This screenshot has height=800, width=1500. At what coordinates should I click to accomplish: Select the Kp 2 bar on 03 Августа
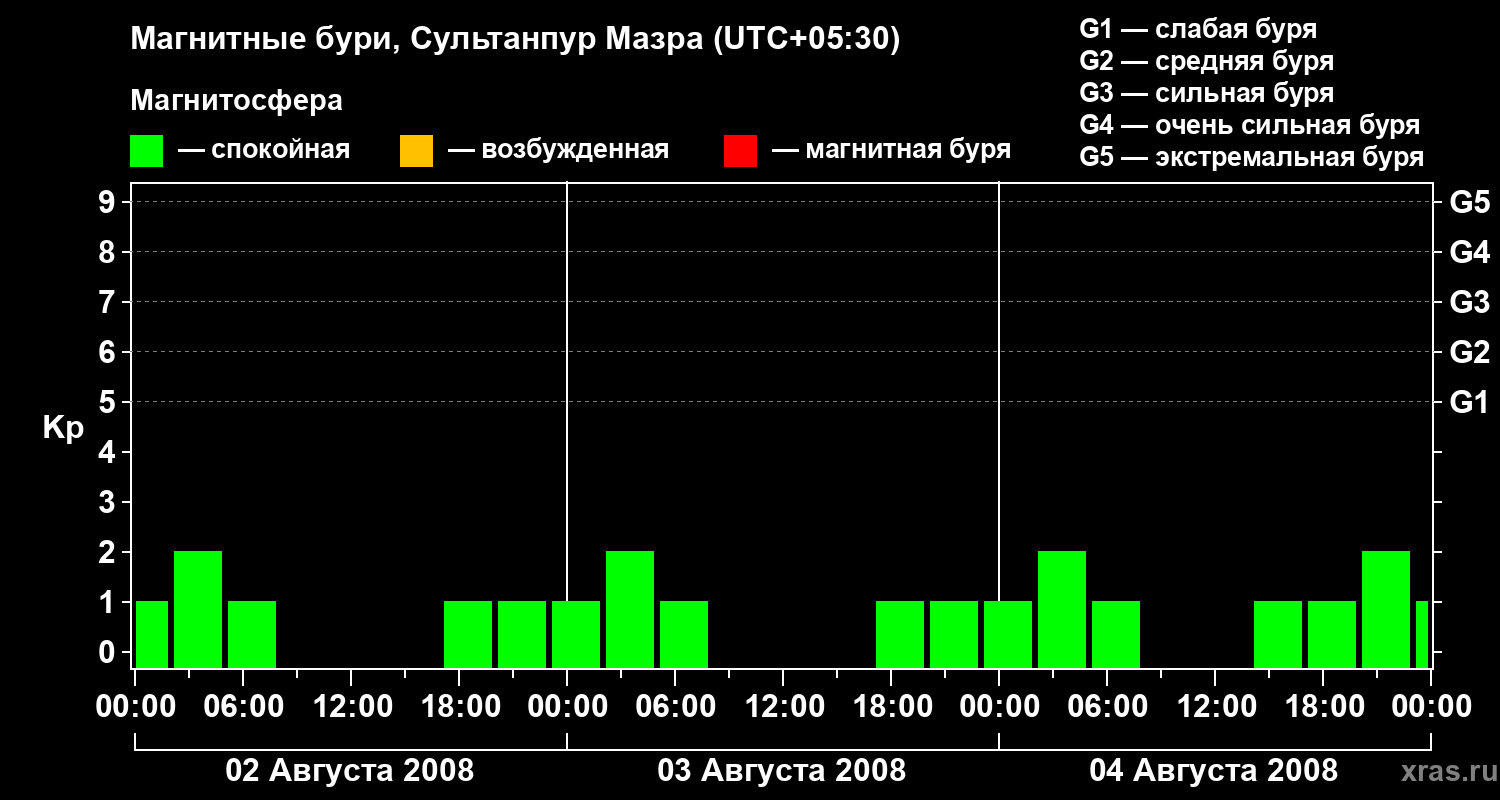click(630, 609)
